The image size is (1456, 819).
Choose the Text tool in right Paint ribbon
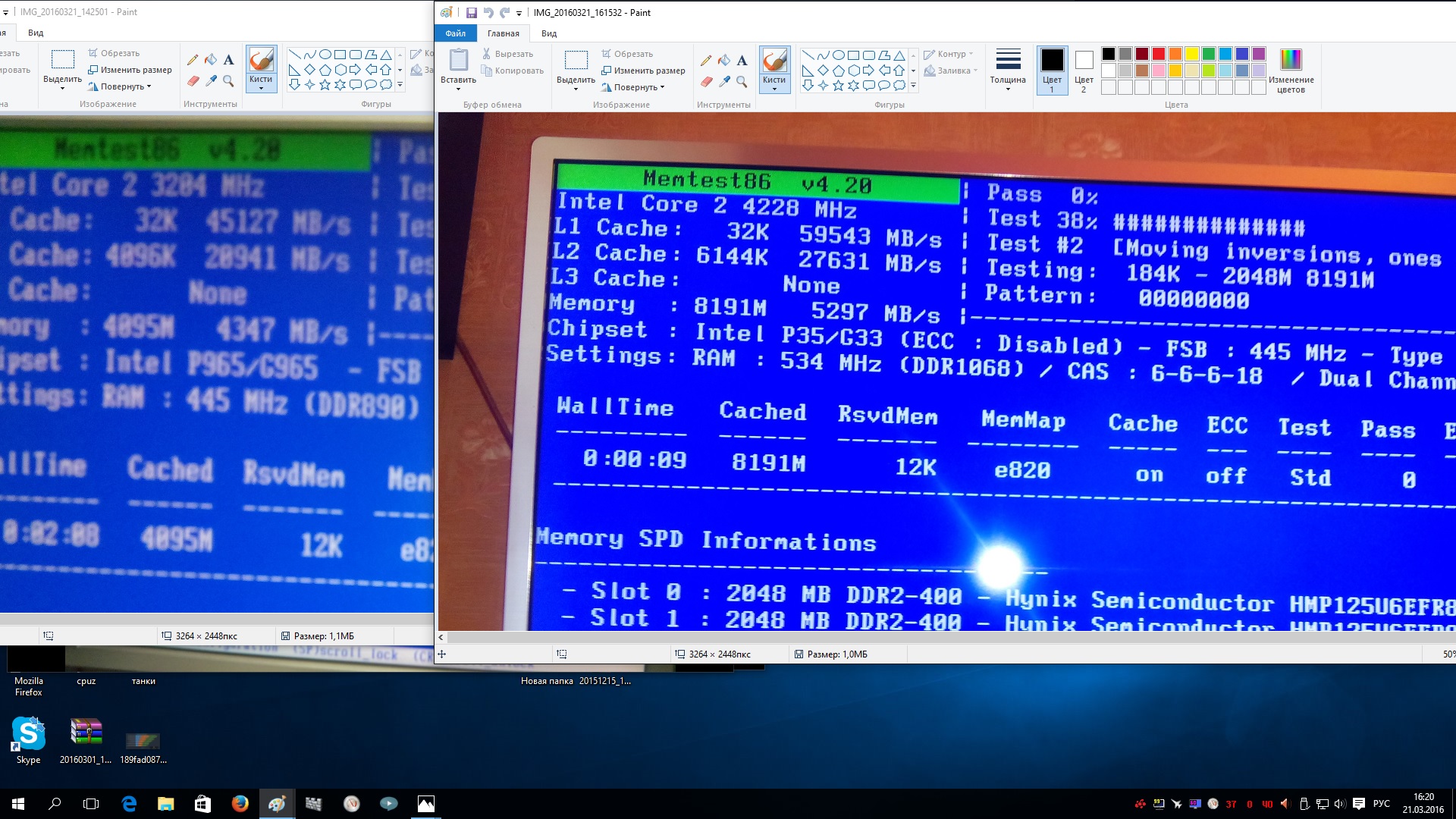pyautogui.click(x=742, y=61)
